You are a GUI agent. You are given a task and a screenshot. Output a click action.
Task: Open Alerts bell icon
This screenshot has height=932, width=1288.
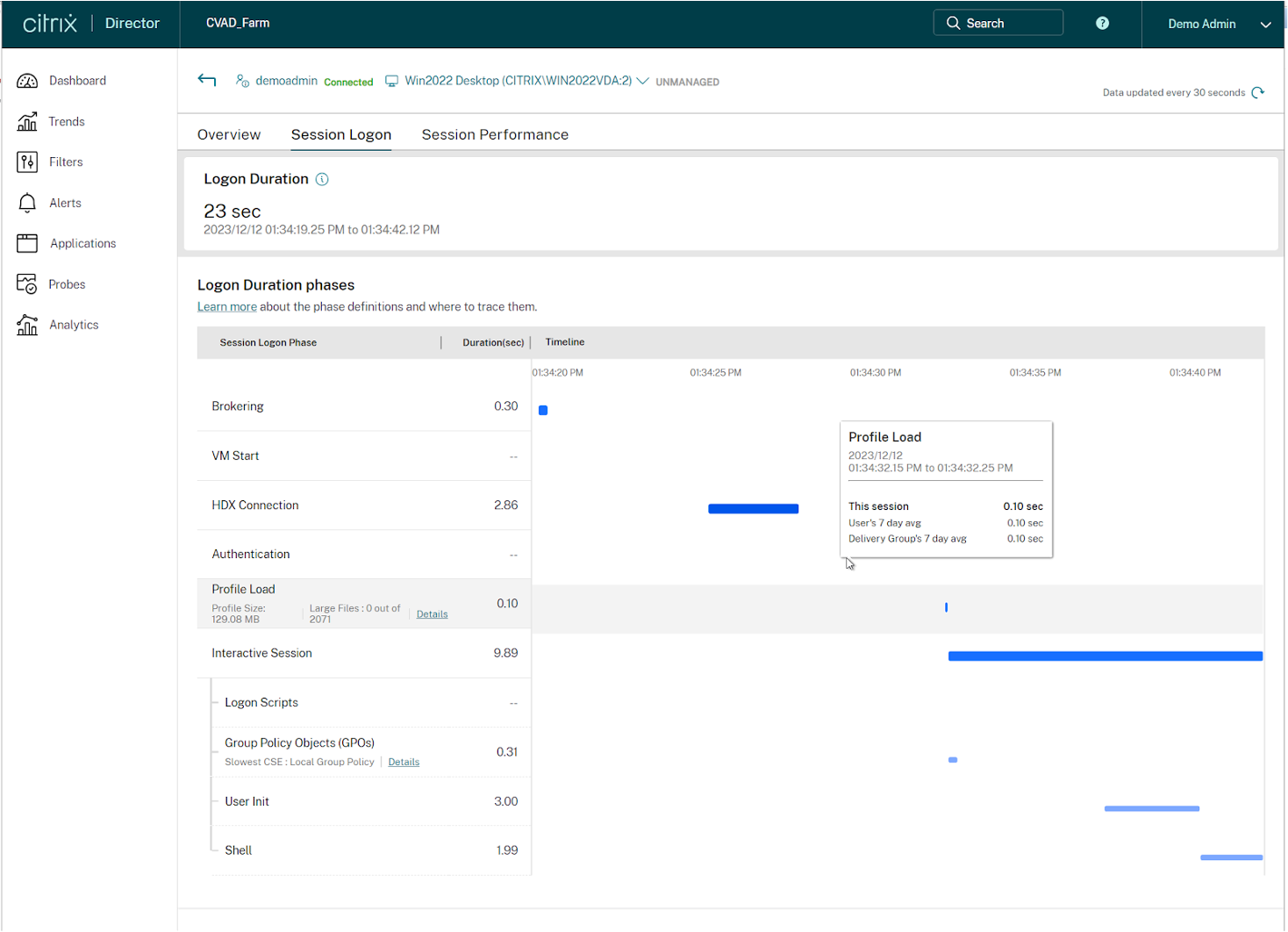[x=27, y=203]
